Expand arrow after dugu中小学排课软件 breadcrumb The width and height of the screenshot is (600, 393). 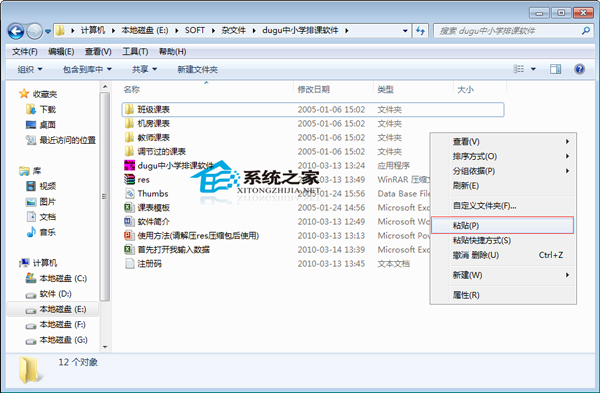tap(346, 31)
